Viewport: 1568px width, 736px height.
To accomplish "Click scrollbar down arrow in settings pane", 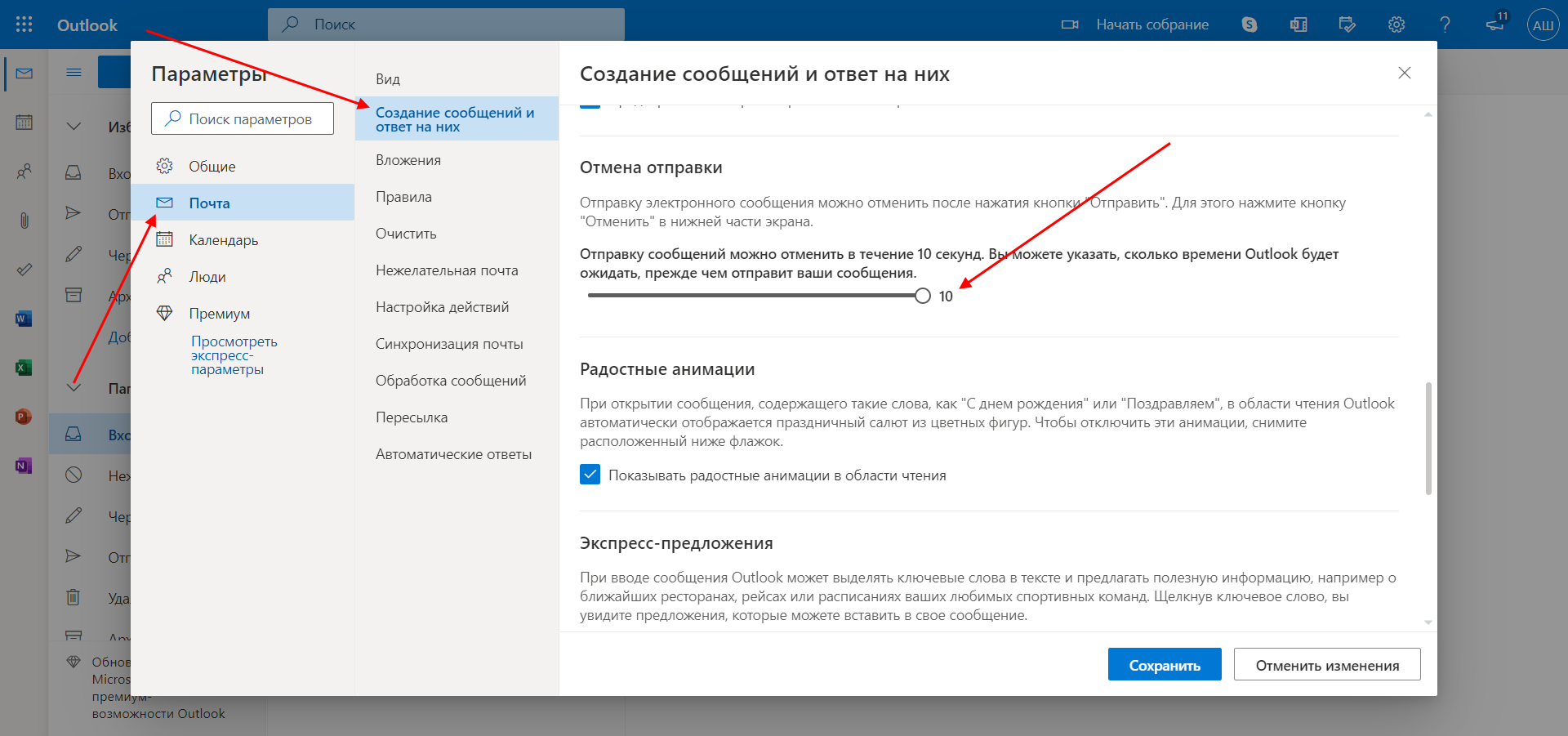I will (1428, 622).
